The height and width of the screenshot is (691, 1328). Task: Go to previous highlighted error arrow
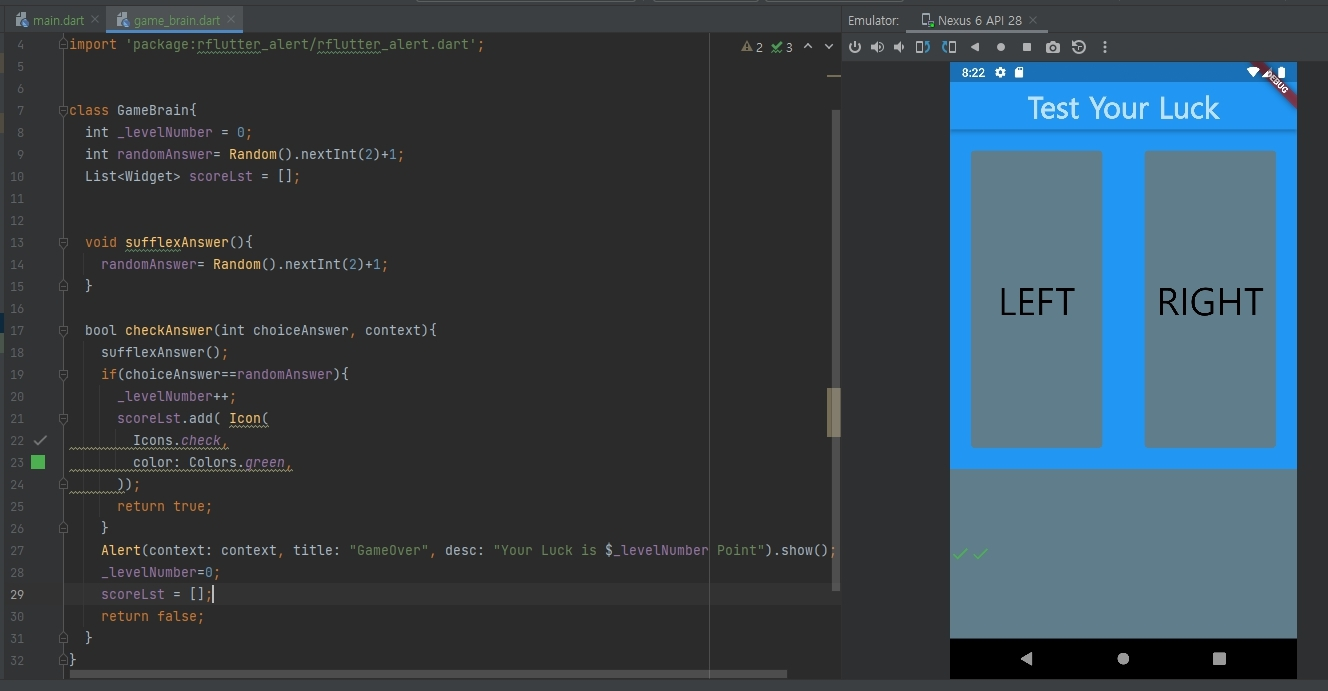808,47
